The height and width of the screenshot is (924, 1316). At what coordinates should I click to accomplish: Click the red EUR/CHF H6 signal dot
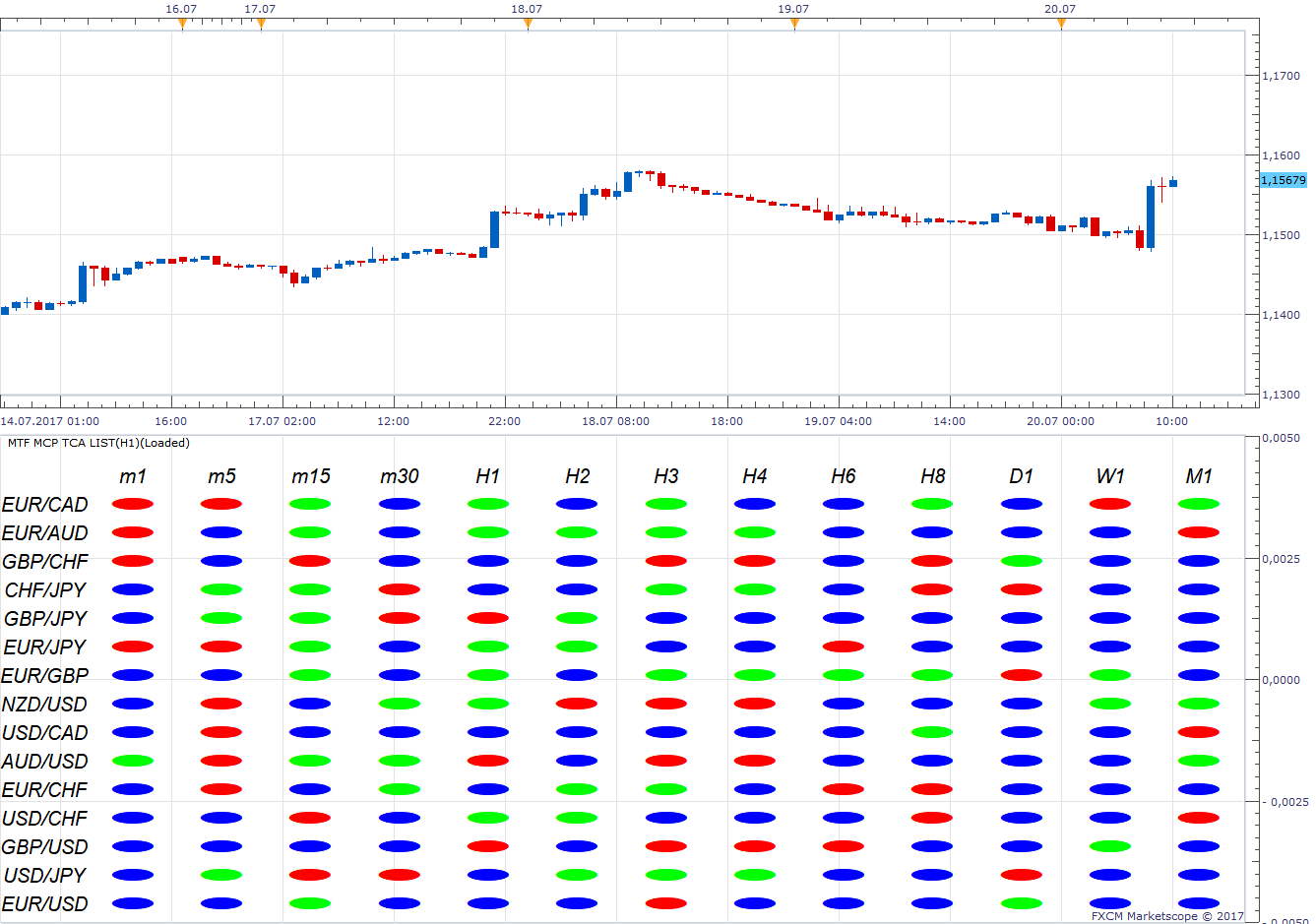844,789
